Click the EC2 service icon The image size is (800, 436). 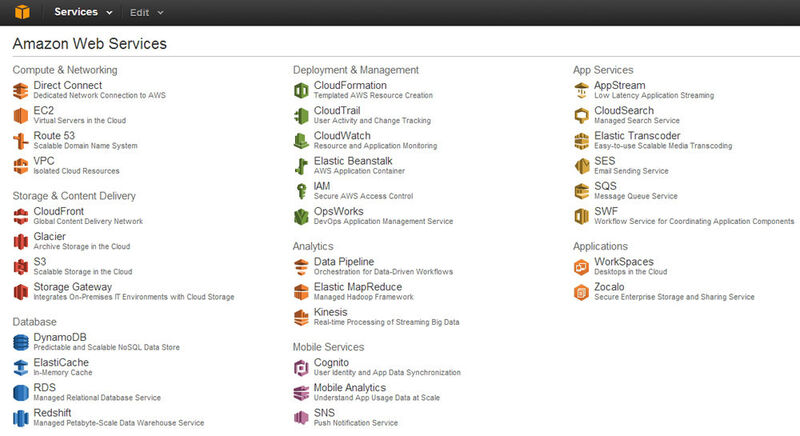[20, 116]
